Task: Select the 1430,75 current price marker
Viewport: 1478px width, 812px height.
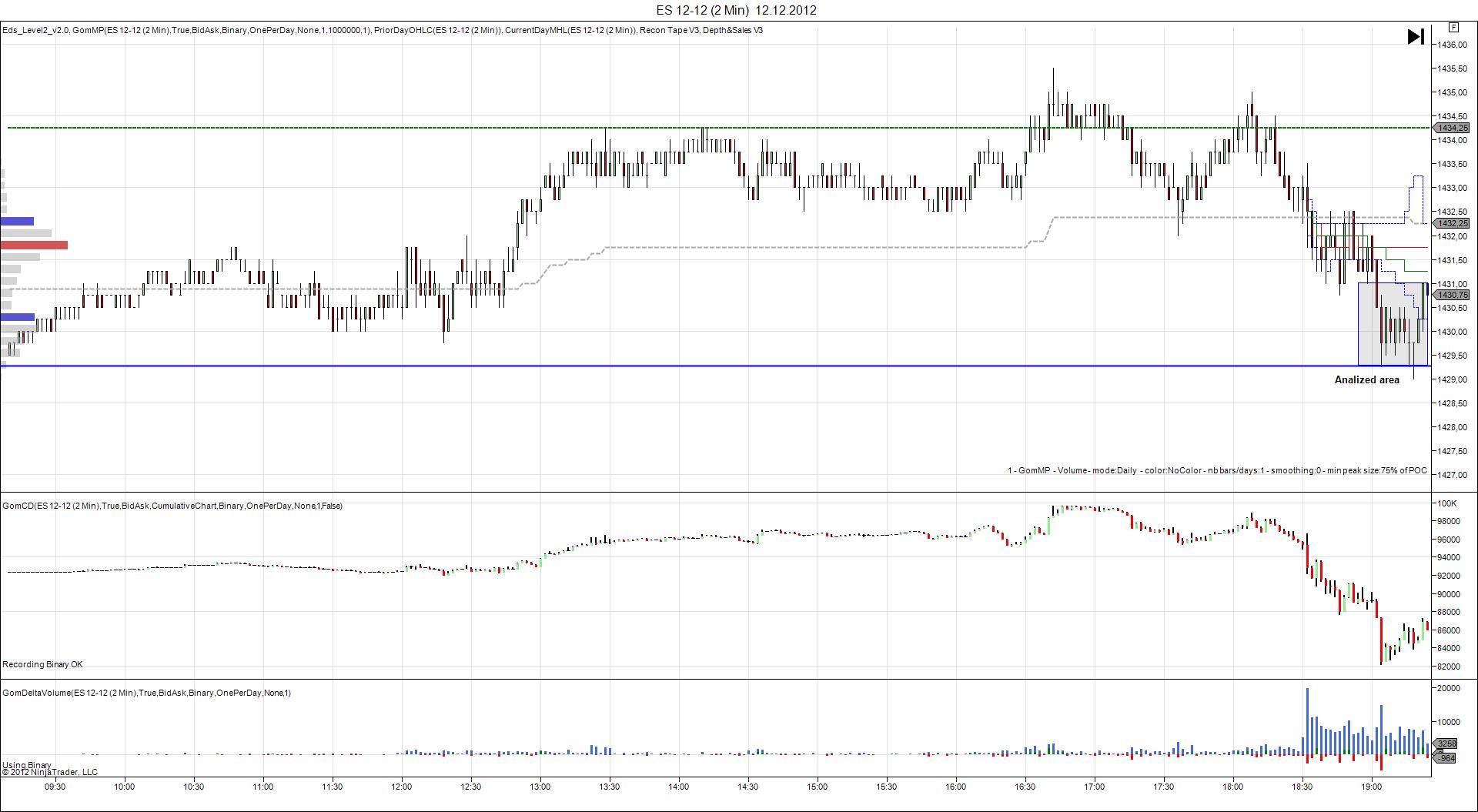Action: 1450,295
